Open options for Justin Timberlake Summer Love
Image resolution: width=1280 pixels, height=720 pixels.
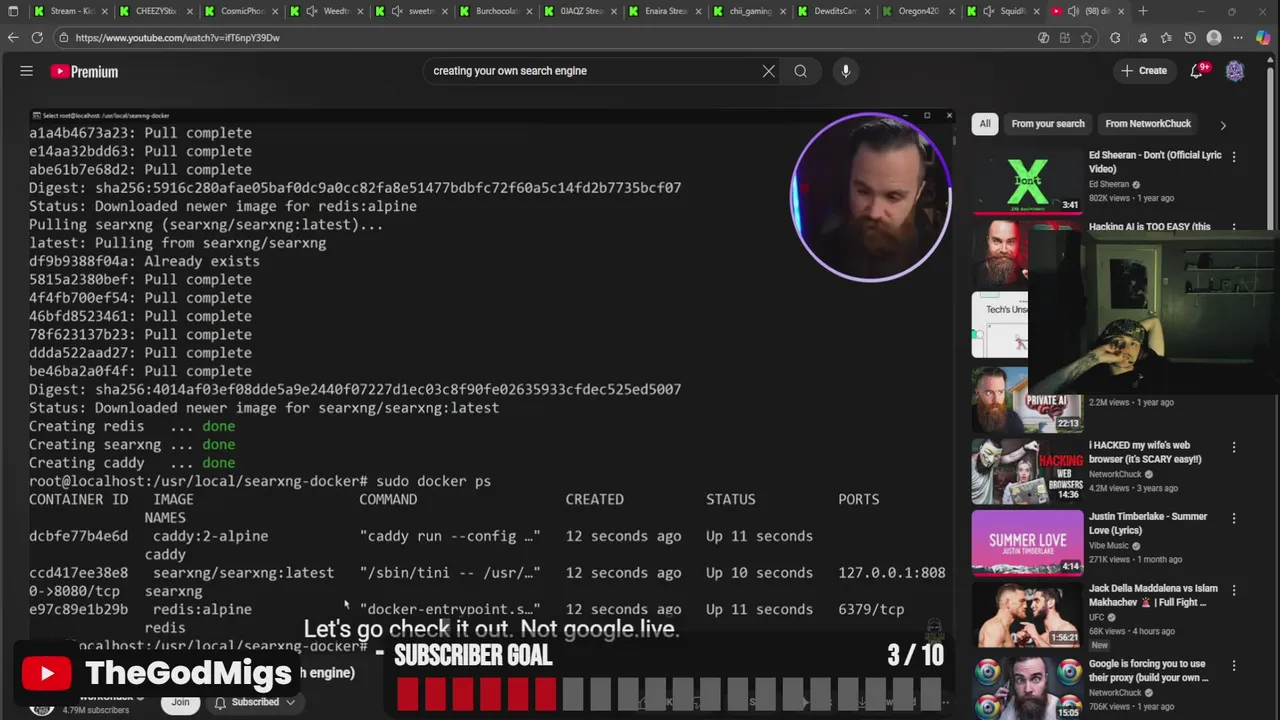(x=1234, y=518)
